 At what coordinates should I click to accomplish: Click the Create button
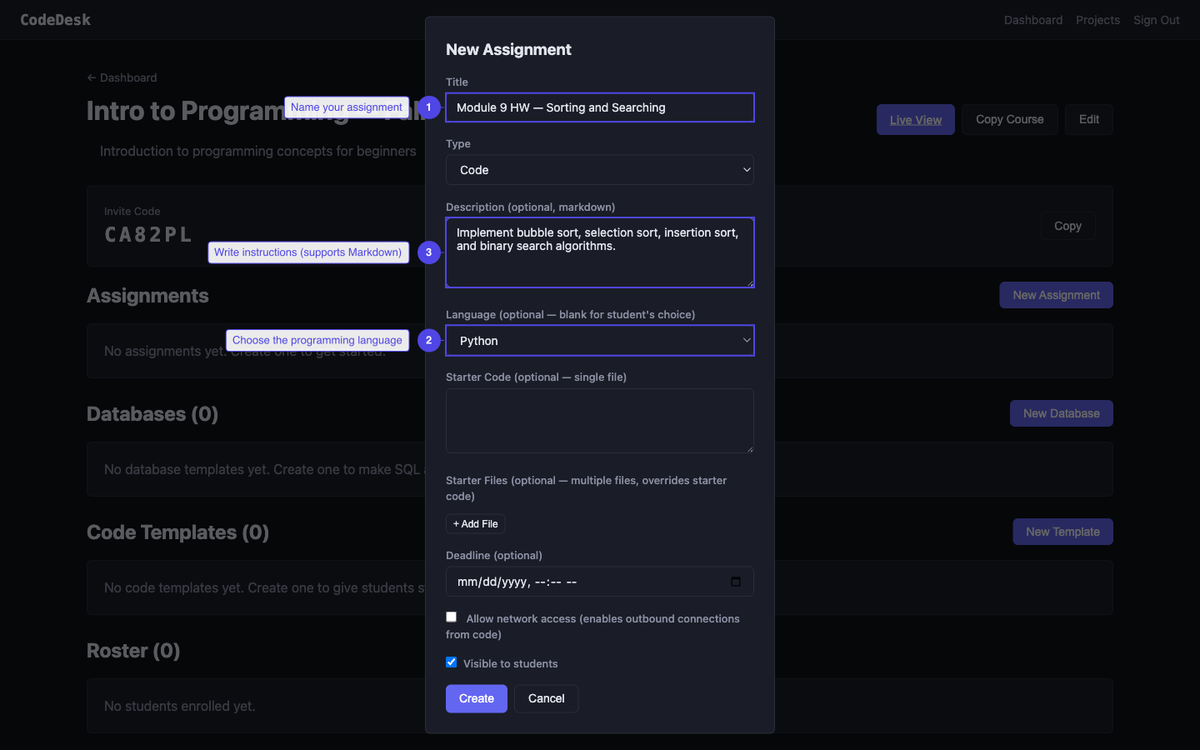476,698
